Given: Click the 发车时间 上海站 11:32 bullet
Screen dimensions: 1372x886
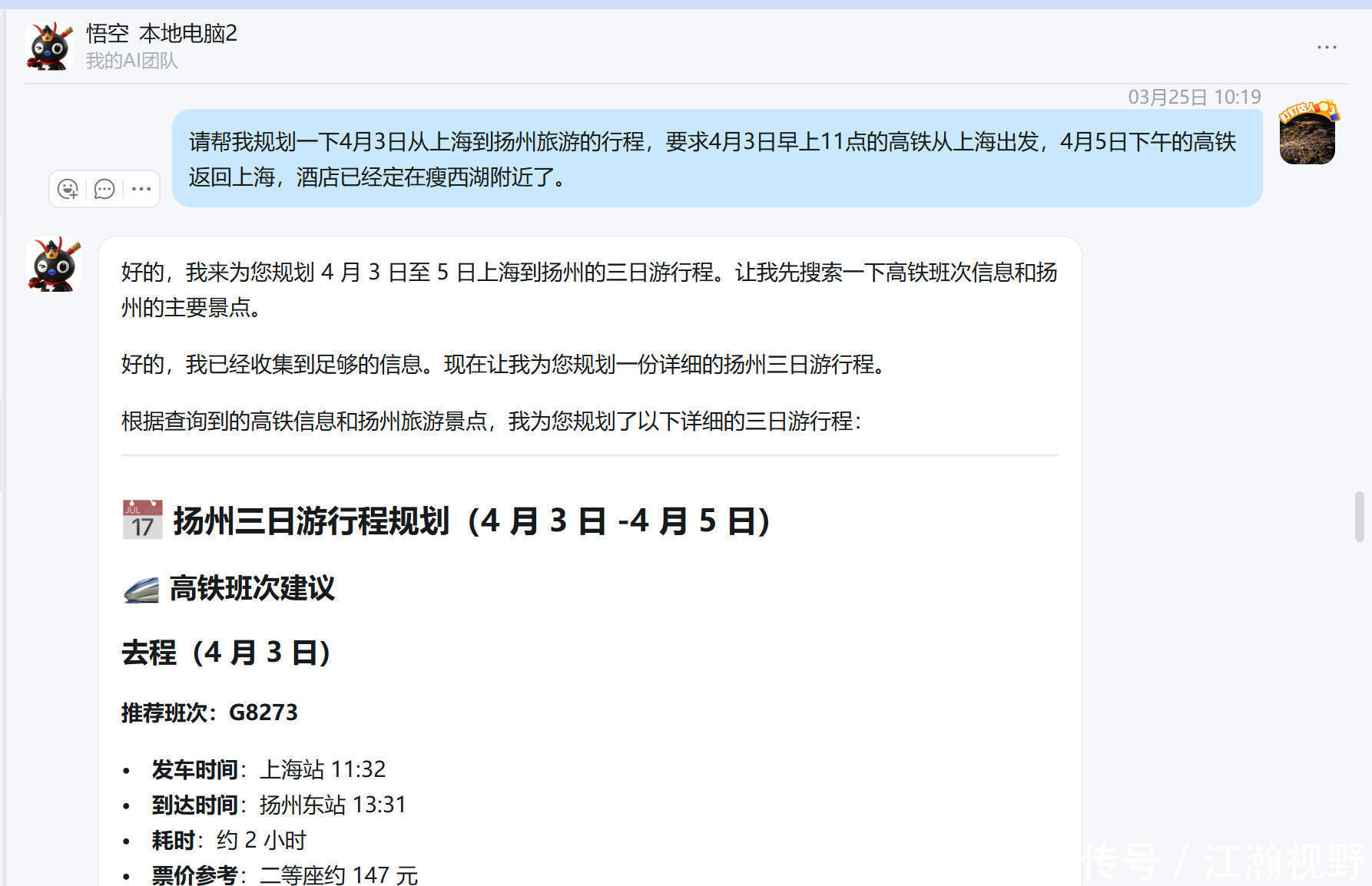Looking at the screenshot, I should click(269, 769).
